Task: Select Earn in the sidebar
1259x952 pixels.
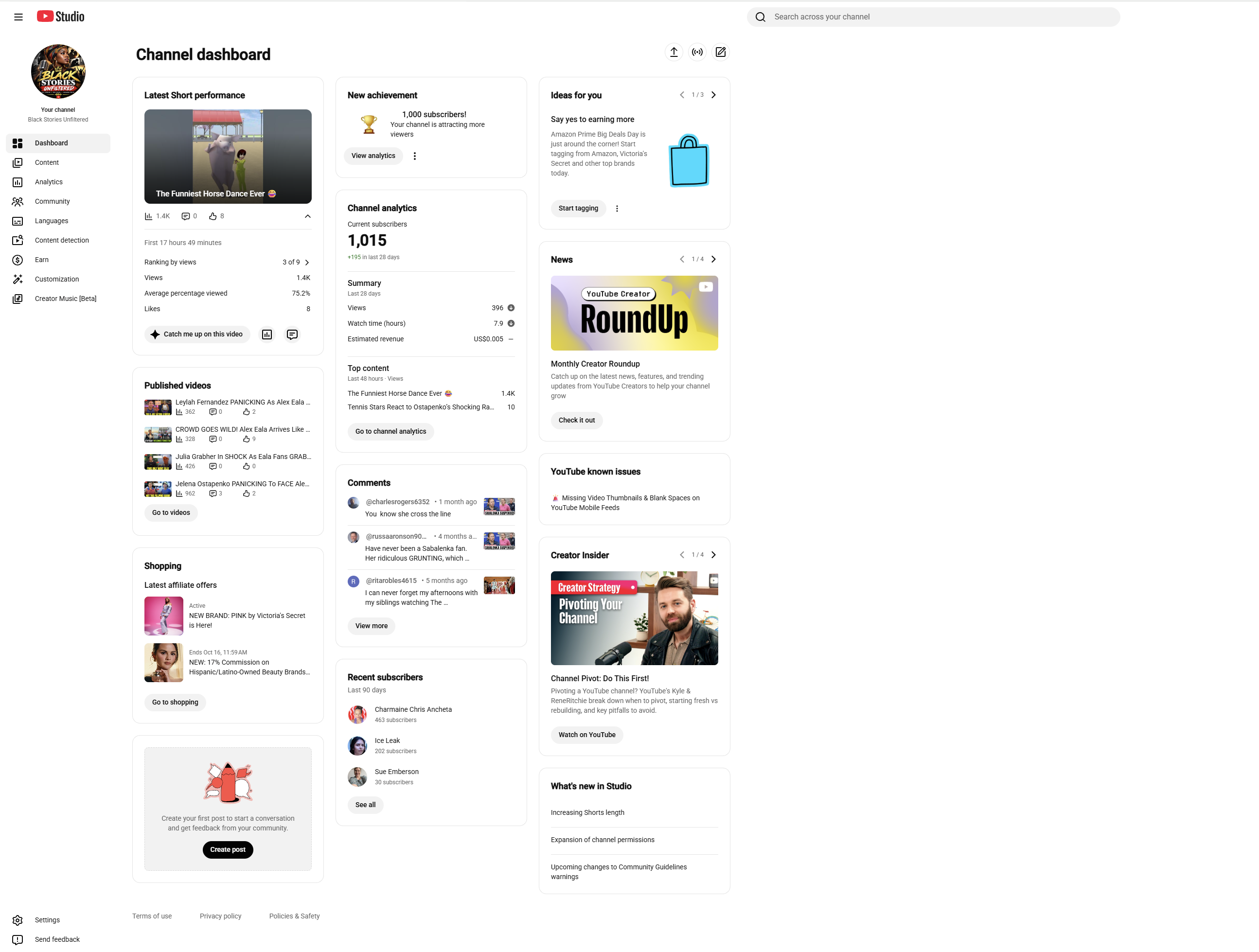Action: coord(58,260)
